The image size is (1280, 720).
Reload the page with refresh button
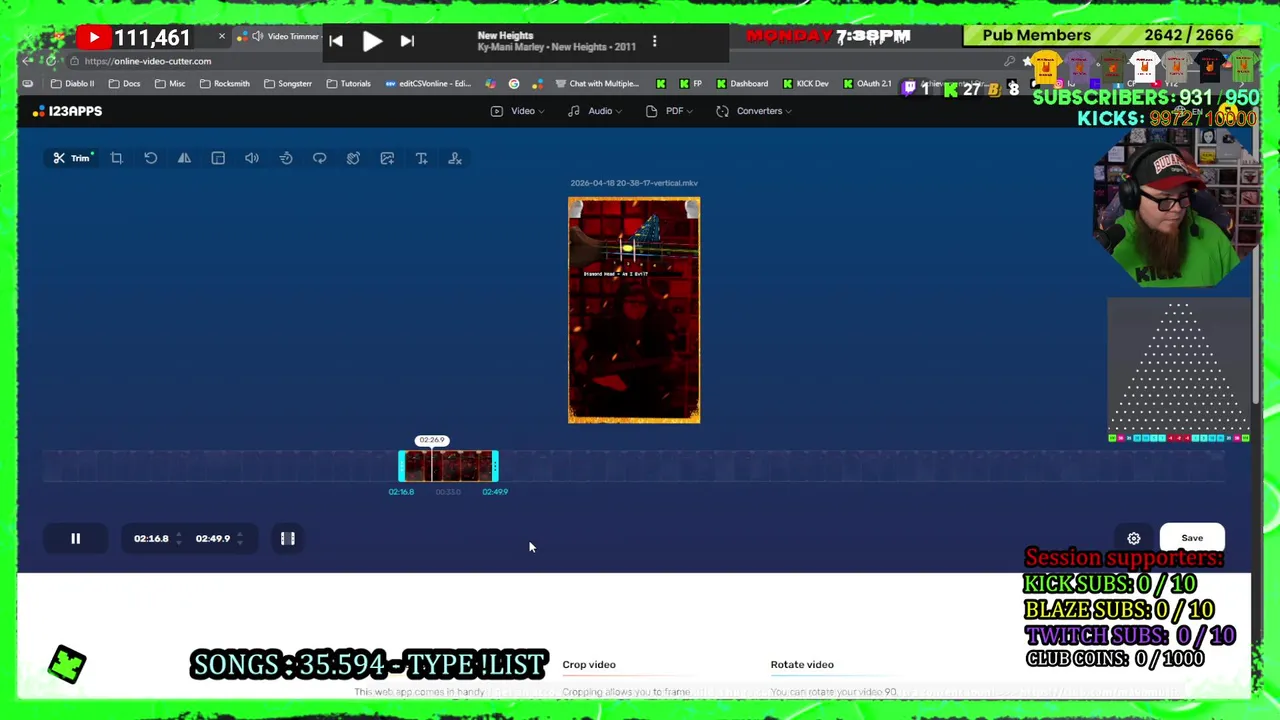pos(51,61)
